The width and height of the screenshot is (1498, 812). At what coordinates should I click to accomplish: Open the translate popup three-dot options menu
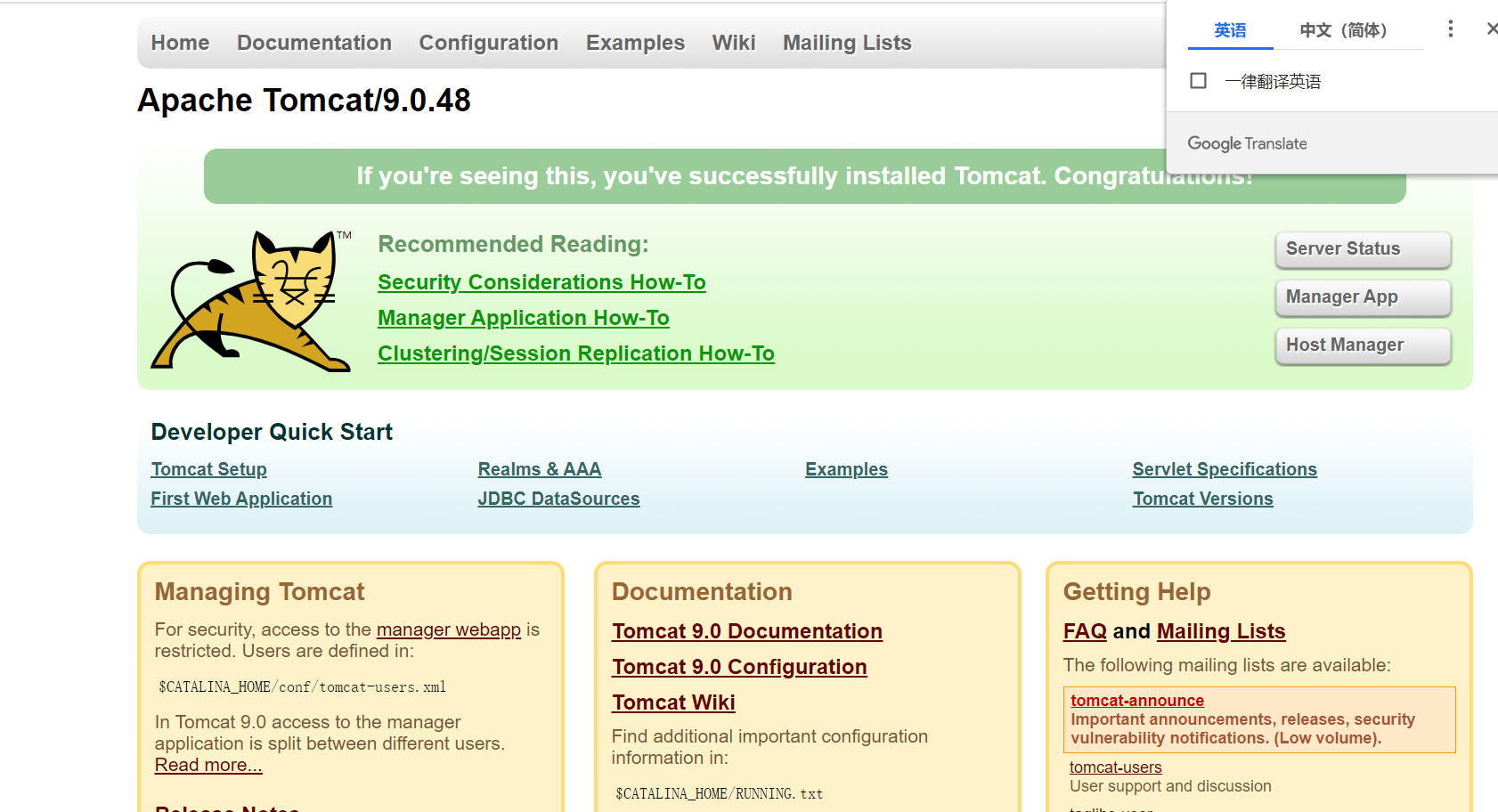click(1451, 29)
